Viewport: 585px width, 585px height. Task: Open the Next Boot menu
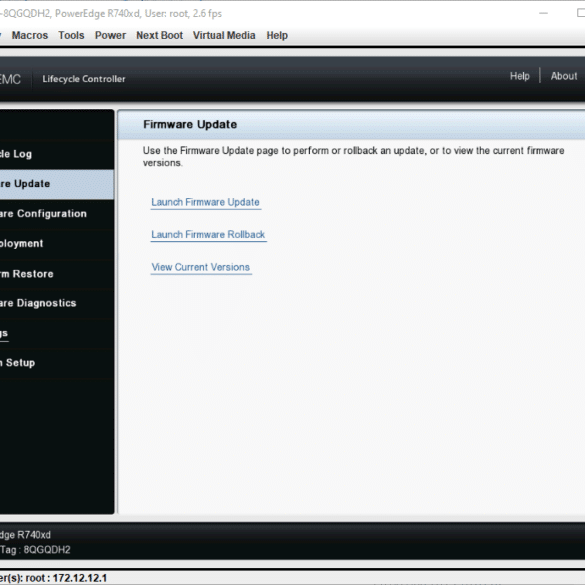point(159,35)
